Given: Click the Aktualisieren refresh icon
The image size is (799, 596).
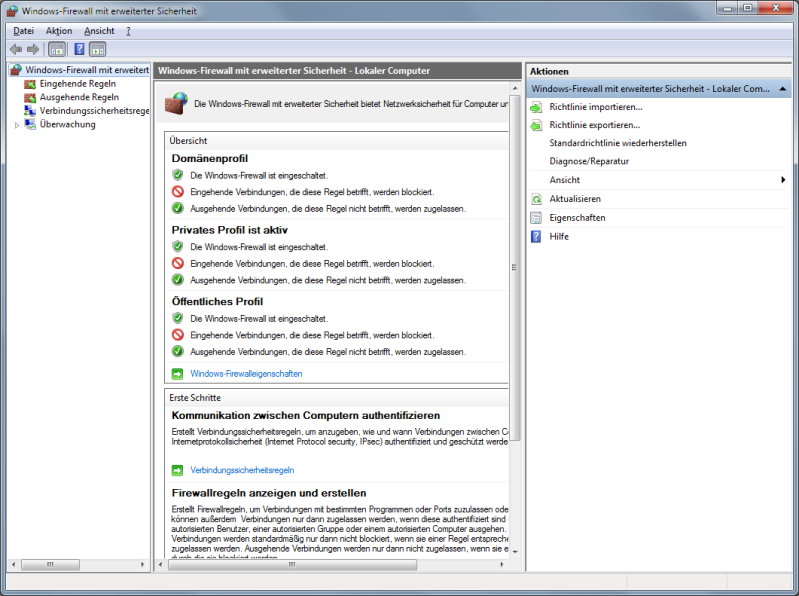Looking at the screenshot, I should (537, 199).
